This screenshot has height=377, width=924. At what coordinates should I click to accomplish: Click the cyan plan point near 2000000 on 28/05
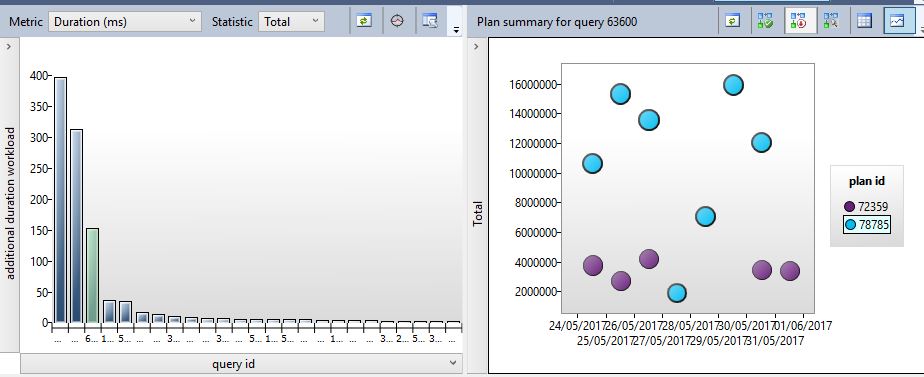[x=677, y=292]
